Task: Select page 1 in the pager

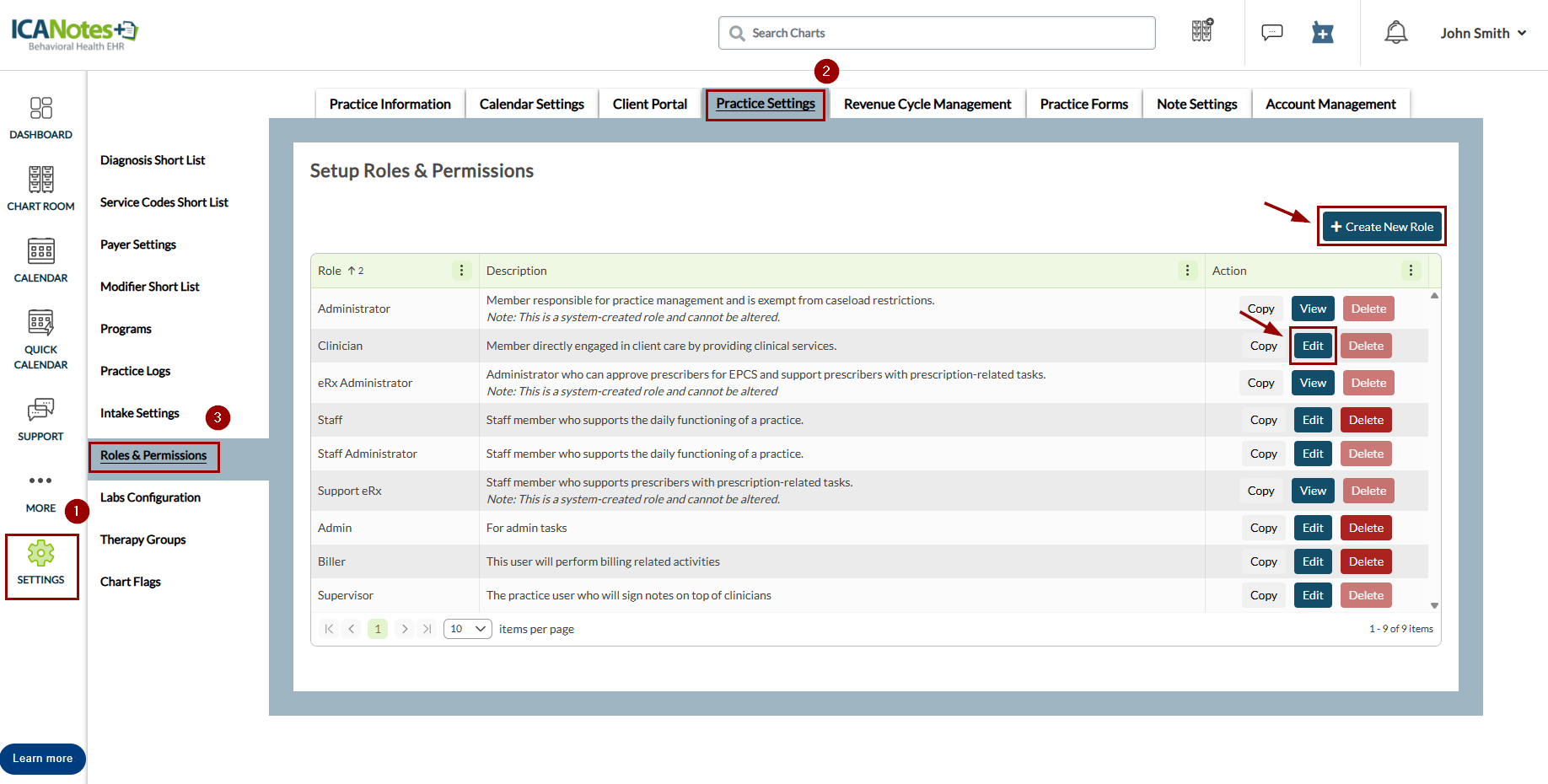Action: tap(378, 629)
